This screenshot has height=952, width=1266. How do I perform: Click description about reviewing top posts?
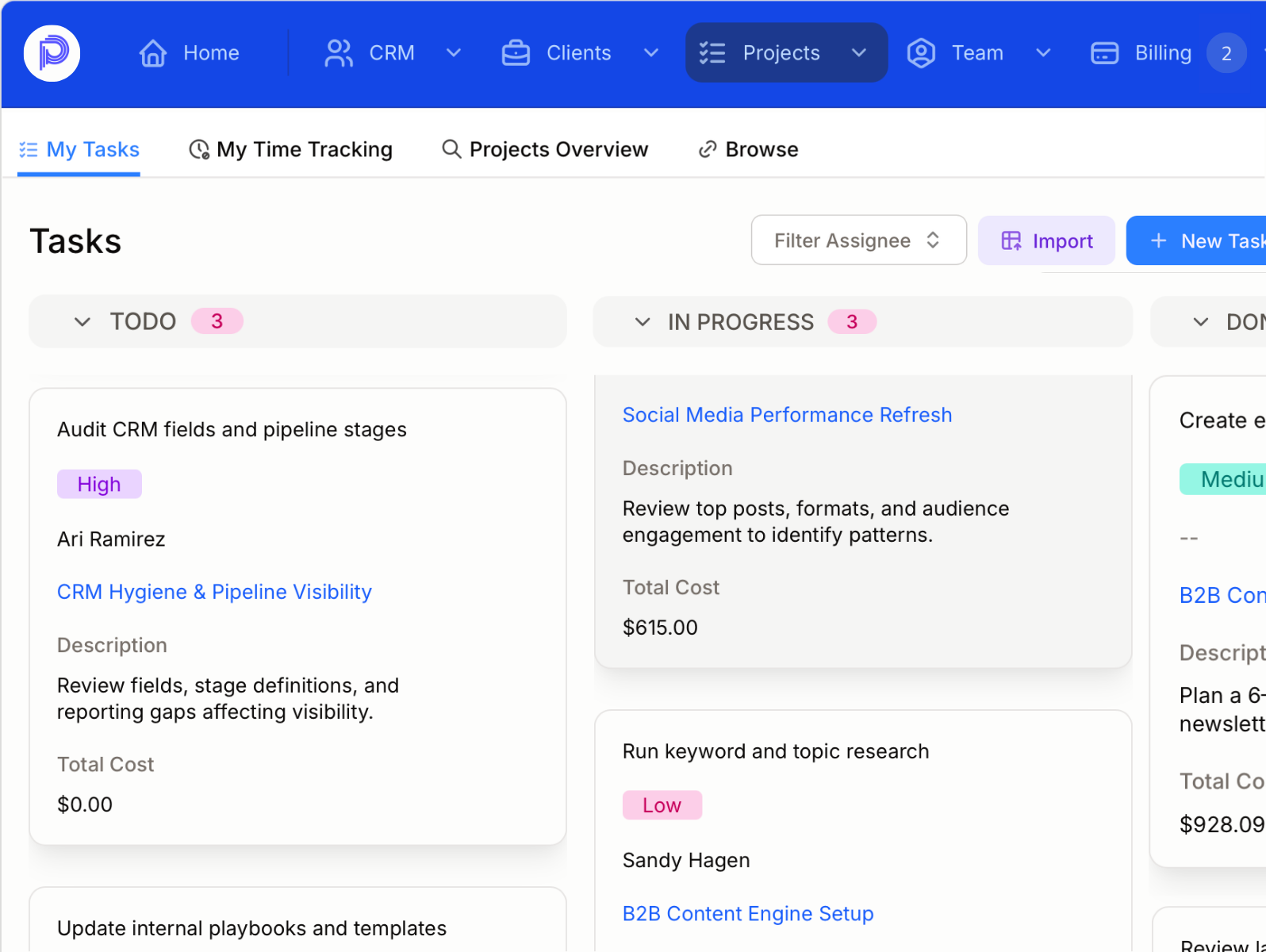pyautogui.click(x=815, y=521)
